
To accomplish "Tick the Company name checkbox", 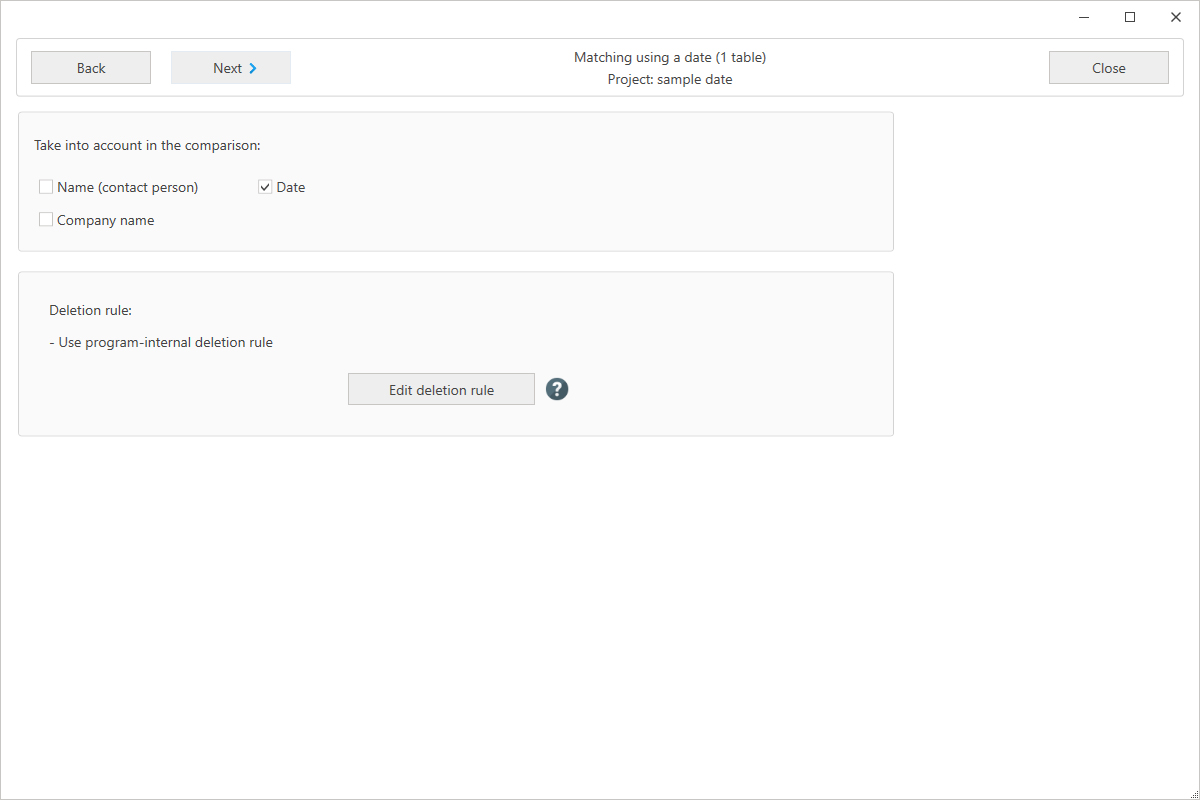I will pyautogui.click(x=46, y=220).
